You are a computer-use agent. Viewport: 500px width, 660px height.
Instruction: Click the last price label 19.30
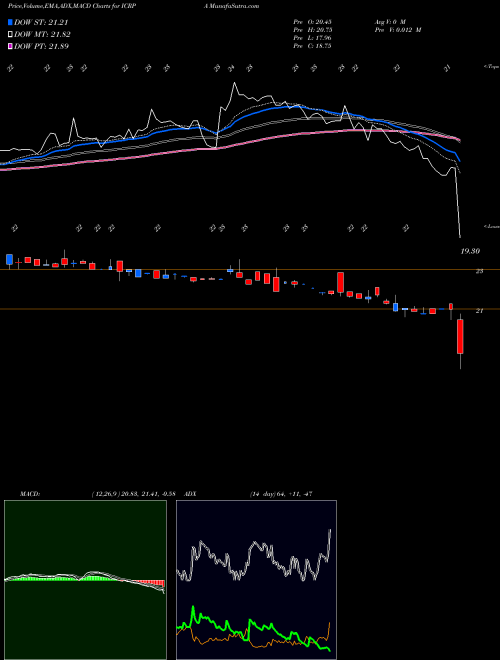coord(470,251)
